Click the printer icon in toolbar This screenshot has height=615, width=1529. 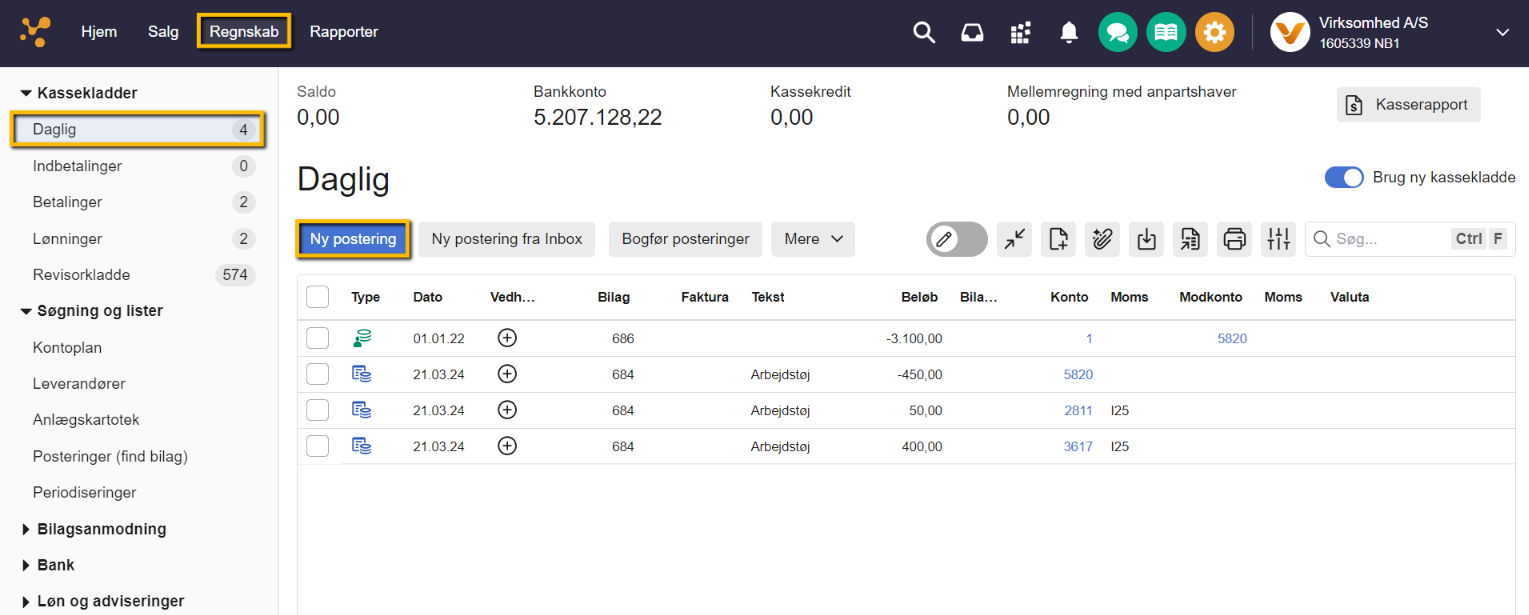(1235, 239)
